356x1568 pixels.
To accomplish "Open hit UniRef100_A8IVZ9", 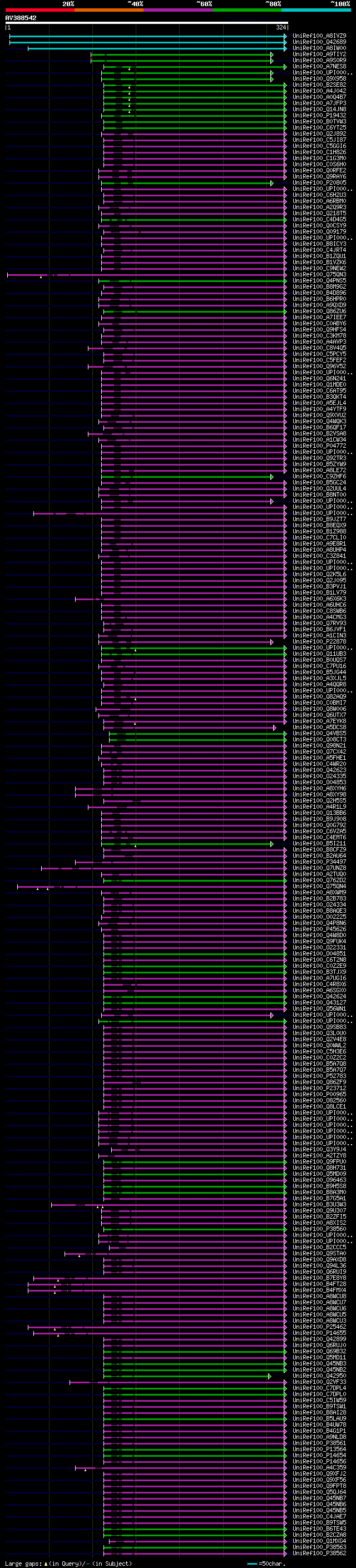I will point(319,36).
